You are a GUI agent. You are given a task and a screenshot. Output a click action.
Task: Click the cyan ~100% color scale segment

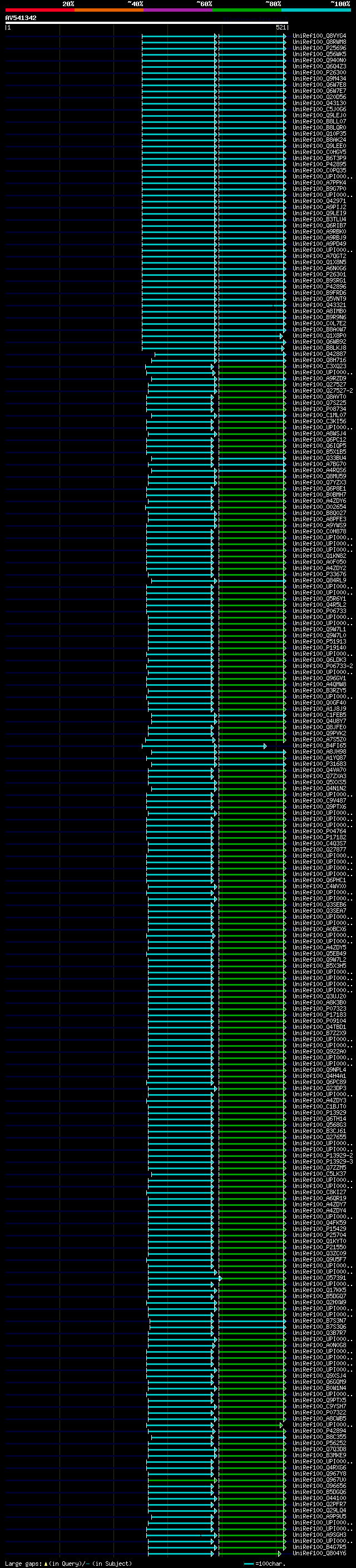tap(316, 10)
